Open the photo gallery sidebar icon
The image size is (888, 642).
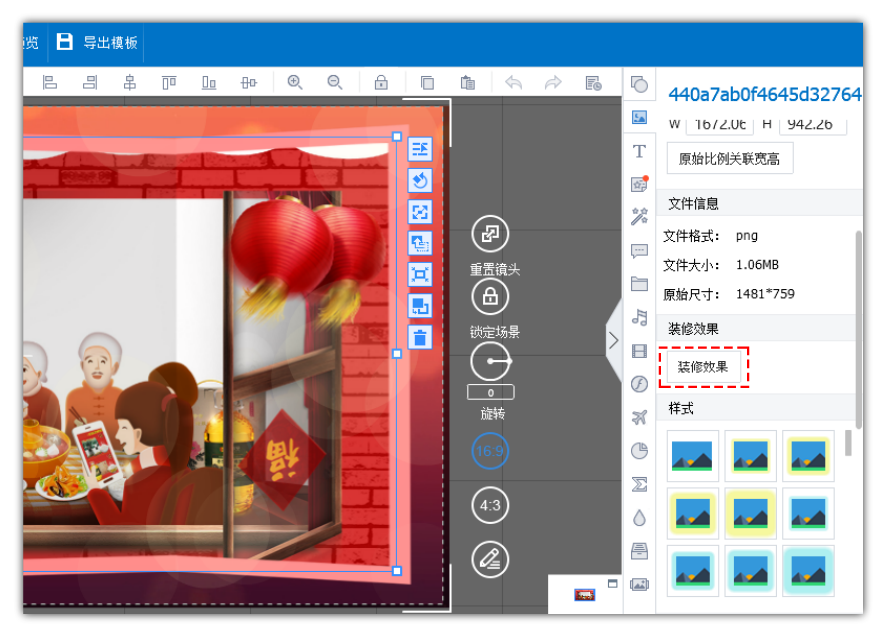(639, 584)
